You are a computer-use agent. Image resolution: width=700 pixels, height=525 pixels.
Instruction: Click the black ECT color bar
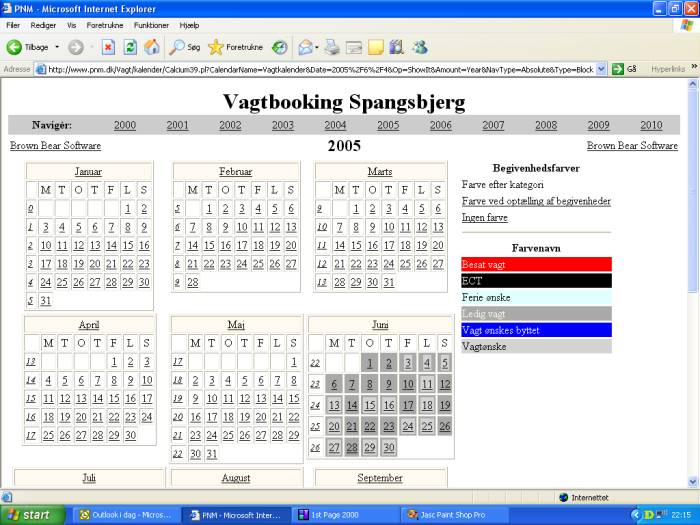point(536,281)
